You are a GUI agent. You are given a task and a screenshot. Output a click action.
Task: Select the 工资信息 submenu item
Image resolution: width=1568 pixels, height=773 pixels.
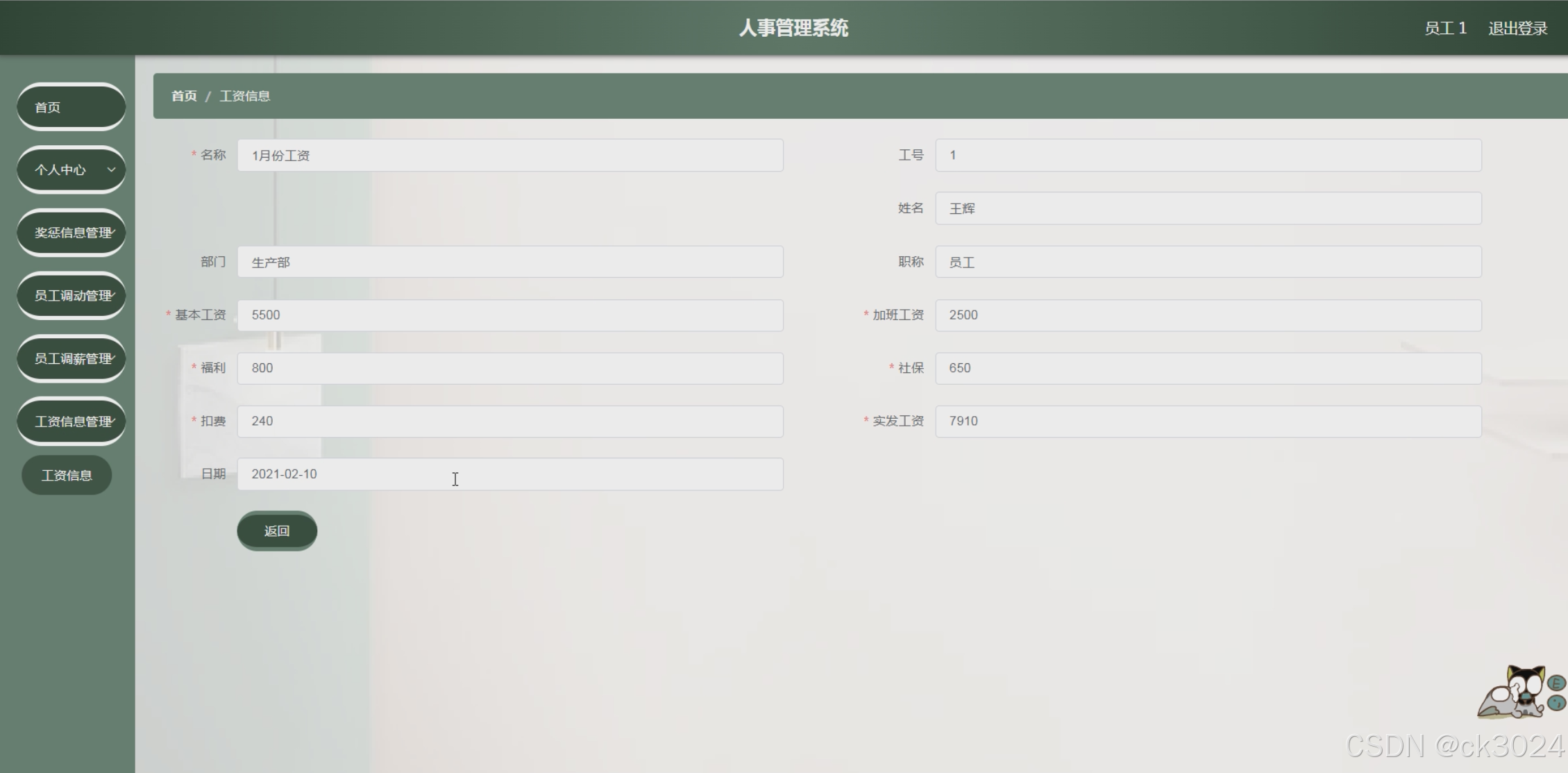point(67,475)
